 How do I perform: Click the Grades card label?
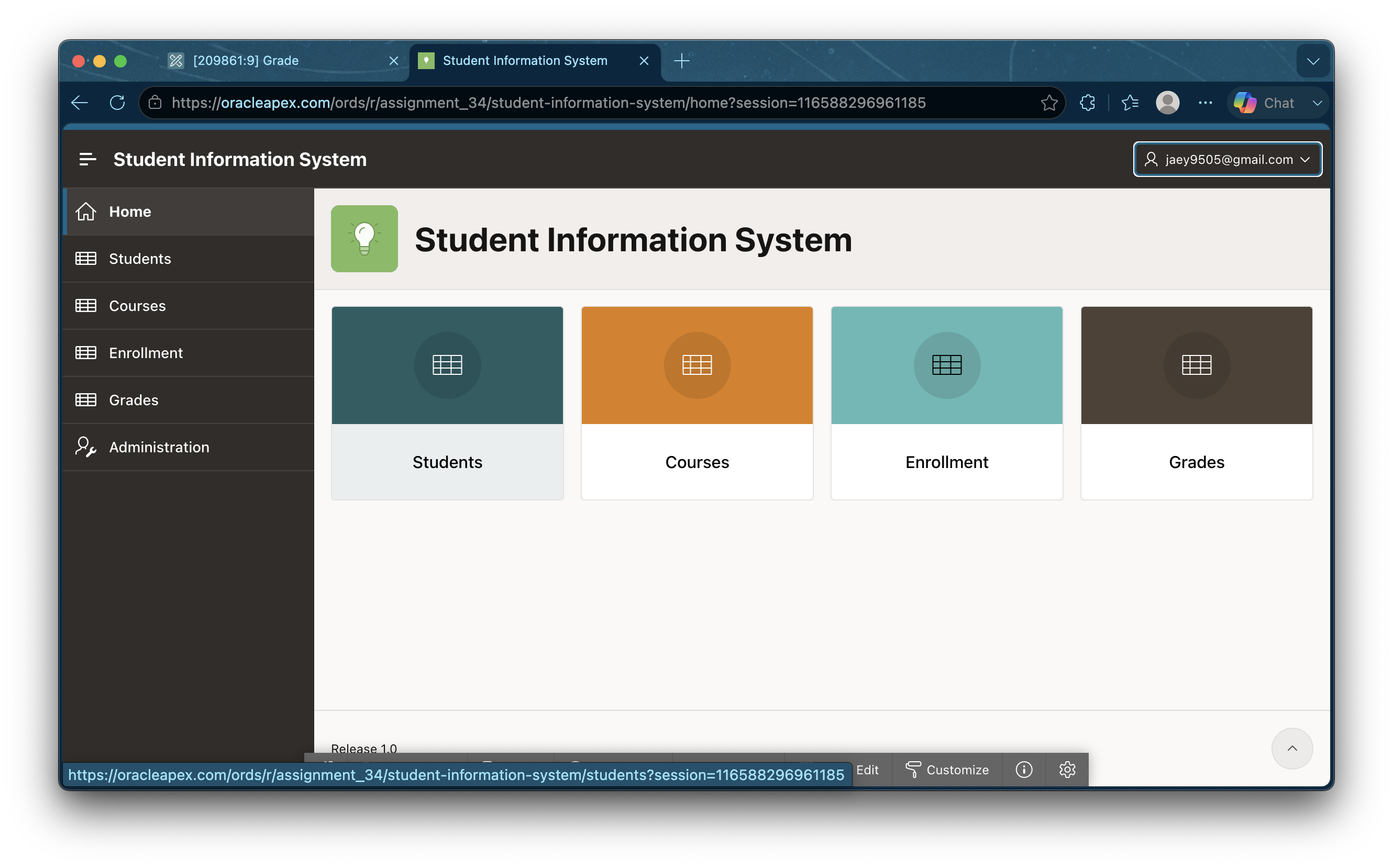pyautogui.click(x=1197, y=462)
